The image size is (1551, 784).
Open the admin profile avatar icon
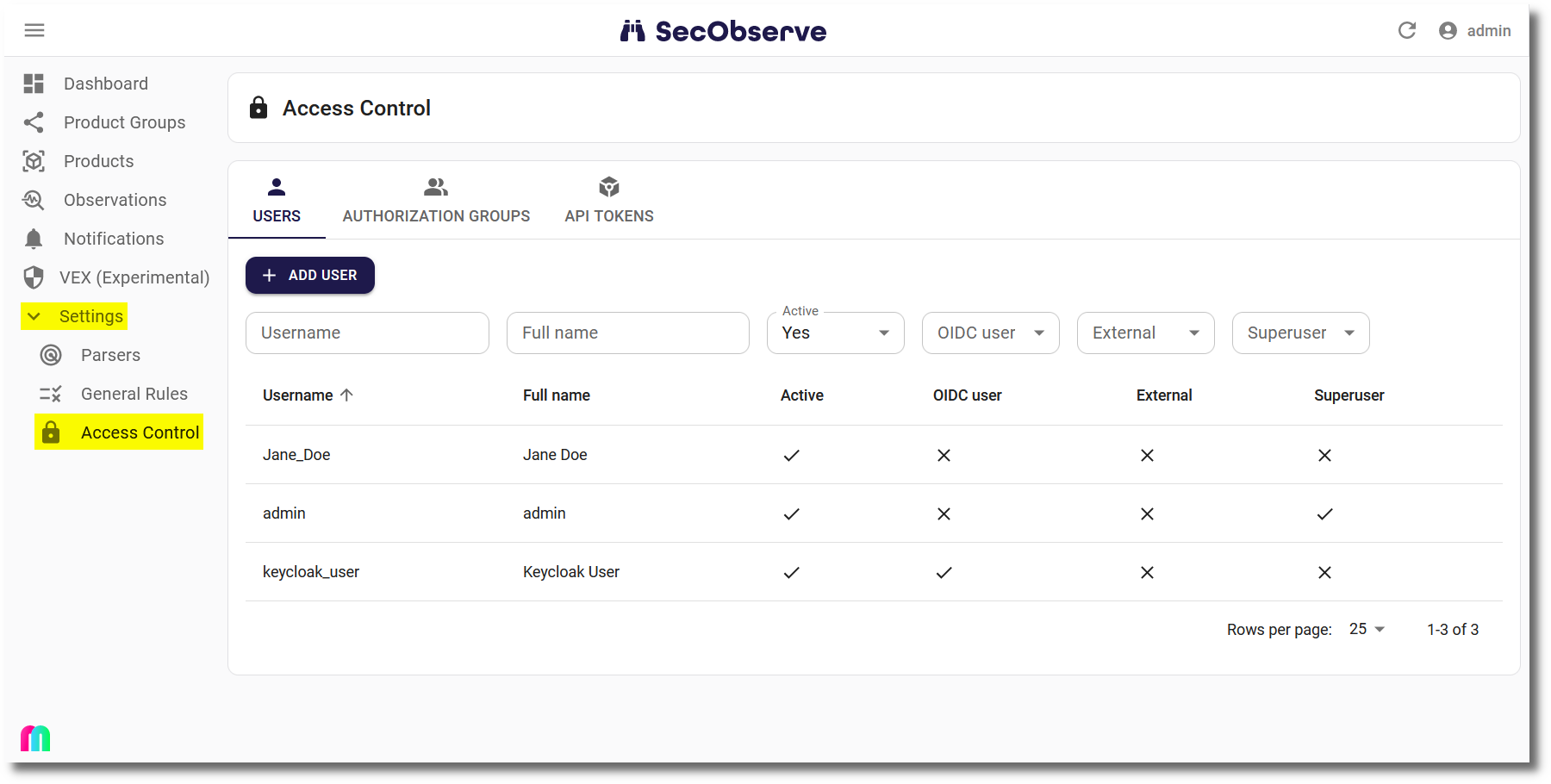(x=1446, y=30)
